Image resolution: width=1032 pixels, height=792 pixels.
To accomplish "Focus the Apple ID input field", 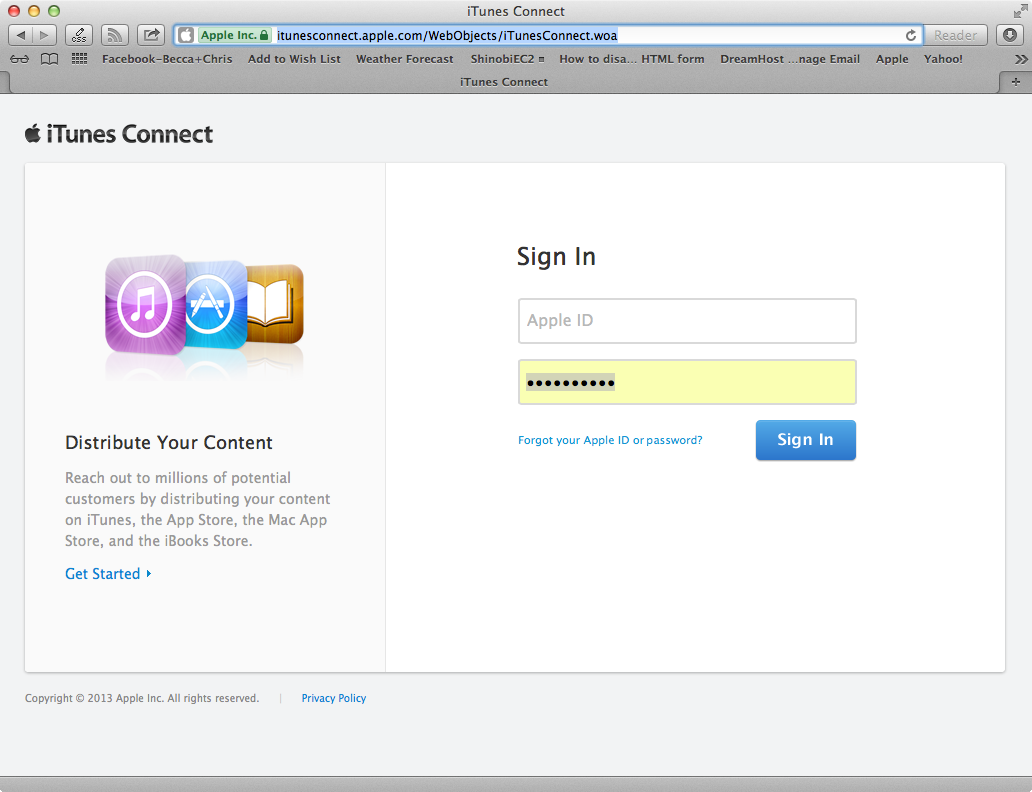I will [x=687, y=321].
